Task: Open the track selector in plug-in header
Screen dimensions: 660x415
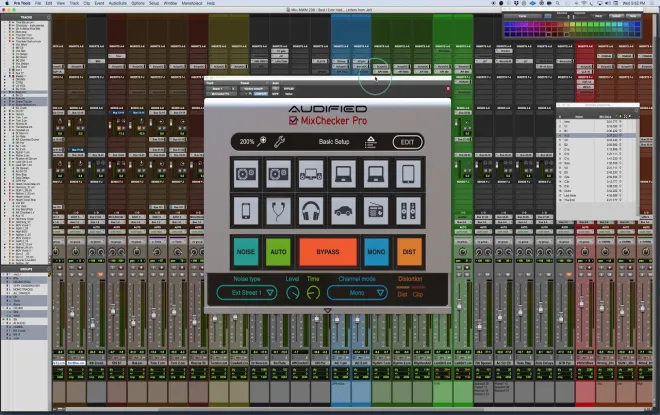Action: coord(218,89)
